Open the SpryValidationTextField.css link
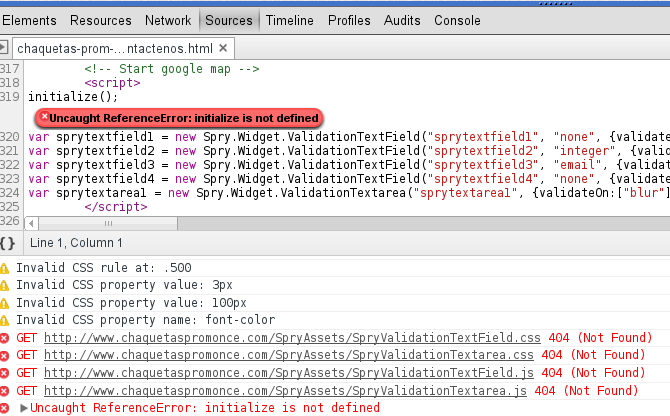 (x=292, y=338)
